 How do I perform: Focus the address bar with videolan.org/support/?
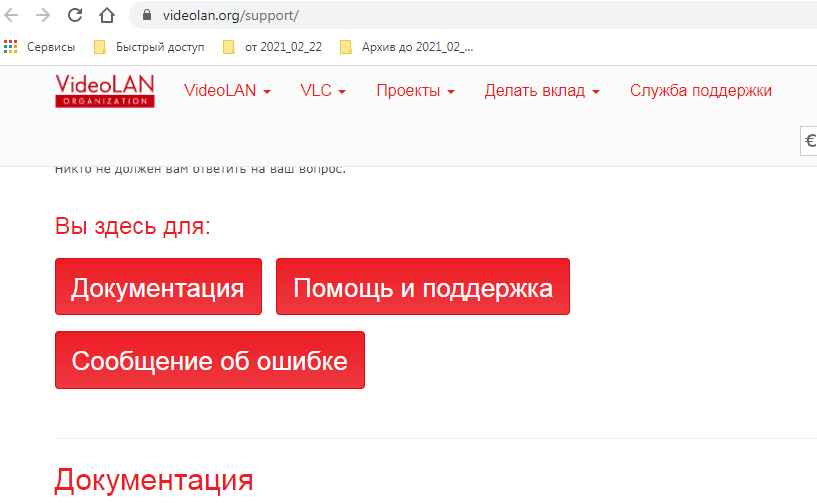coord(473,16)
